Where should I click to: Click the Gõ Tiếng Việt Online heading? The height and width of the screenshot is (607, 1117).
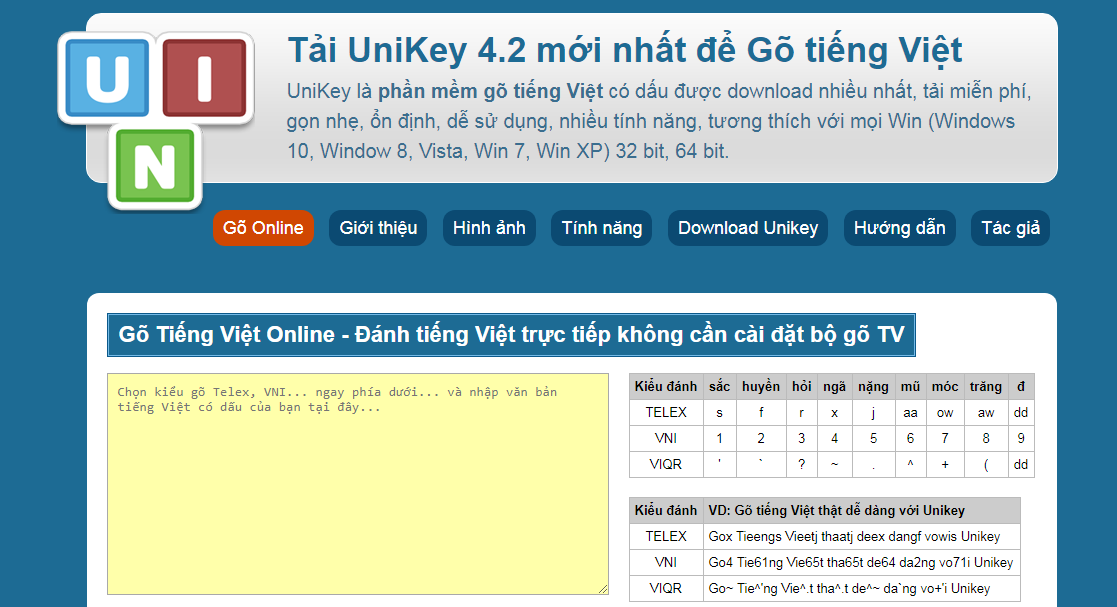[511, 335]
